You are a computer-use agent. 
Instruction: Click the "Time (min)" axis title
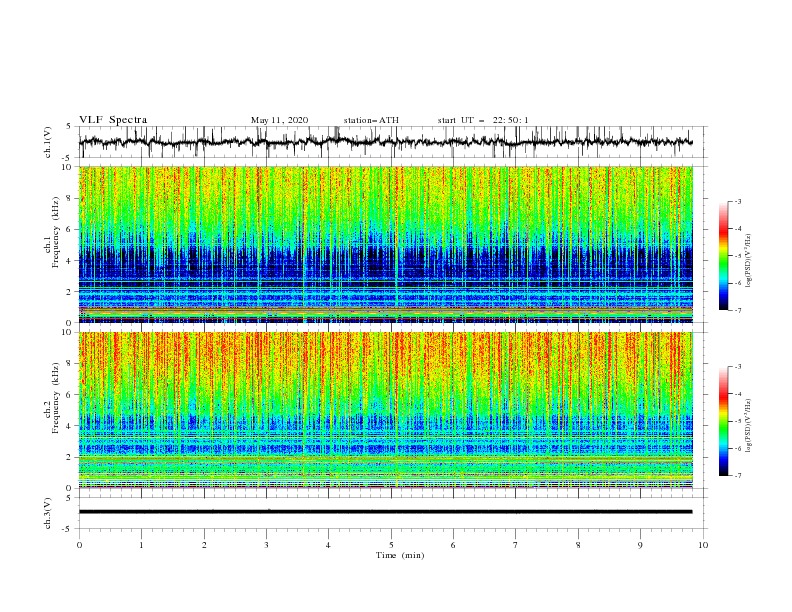tap(400, 555)
